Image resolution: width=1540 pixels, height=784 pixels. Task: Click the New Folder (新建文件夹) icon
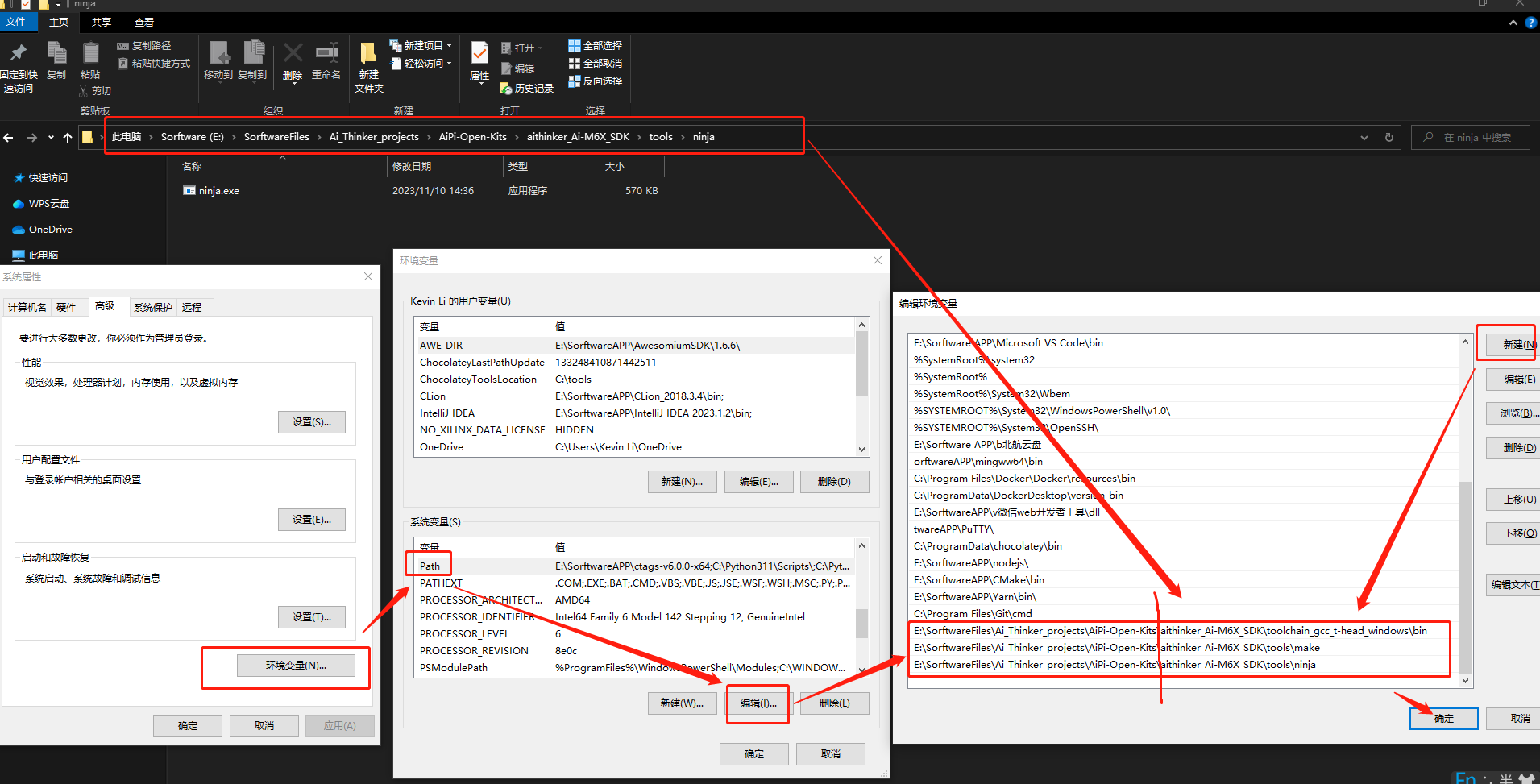[368, 54]
